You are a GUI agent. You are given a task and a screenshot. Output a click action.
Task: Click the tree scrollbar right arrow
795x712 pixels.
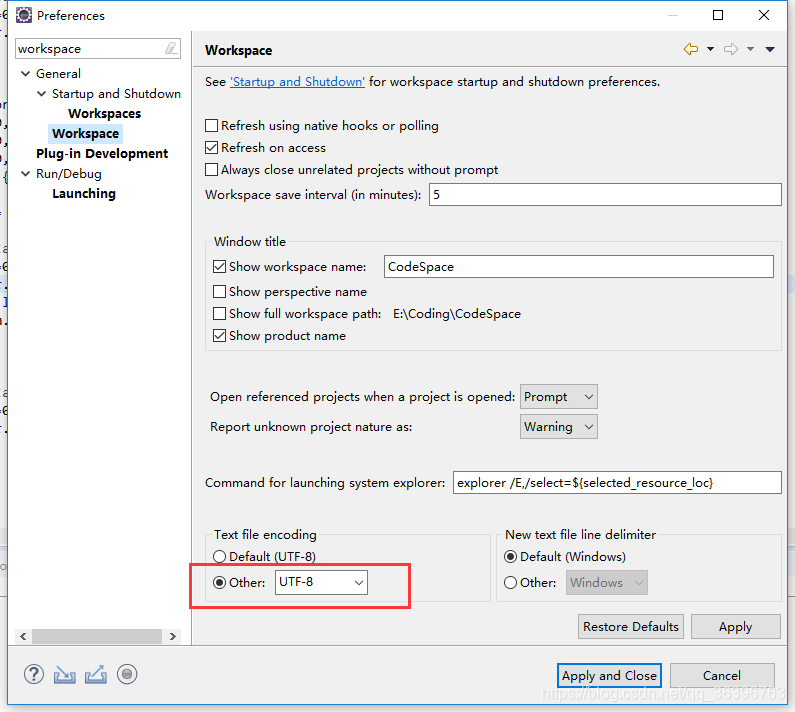(x=173, y=636)
